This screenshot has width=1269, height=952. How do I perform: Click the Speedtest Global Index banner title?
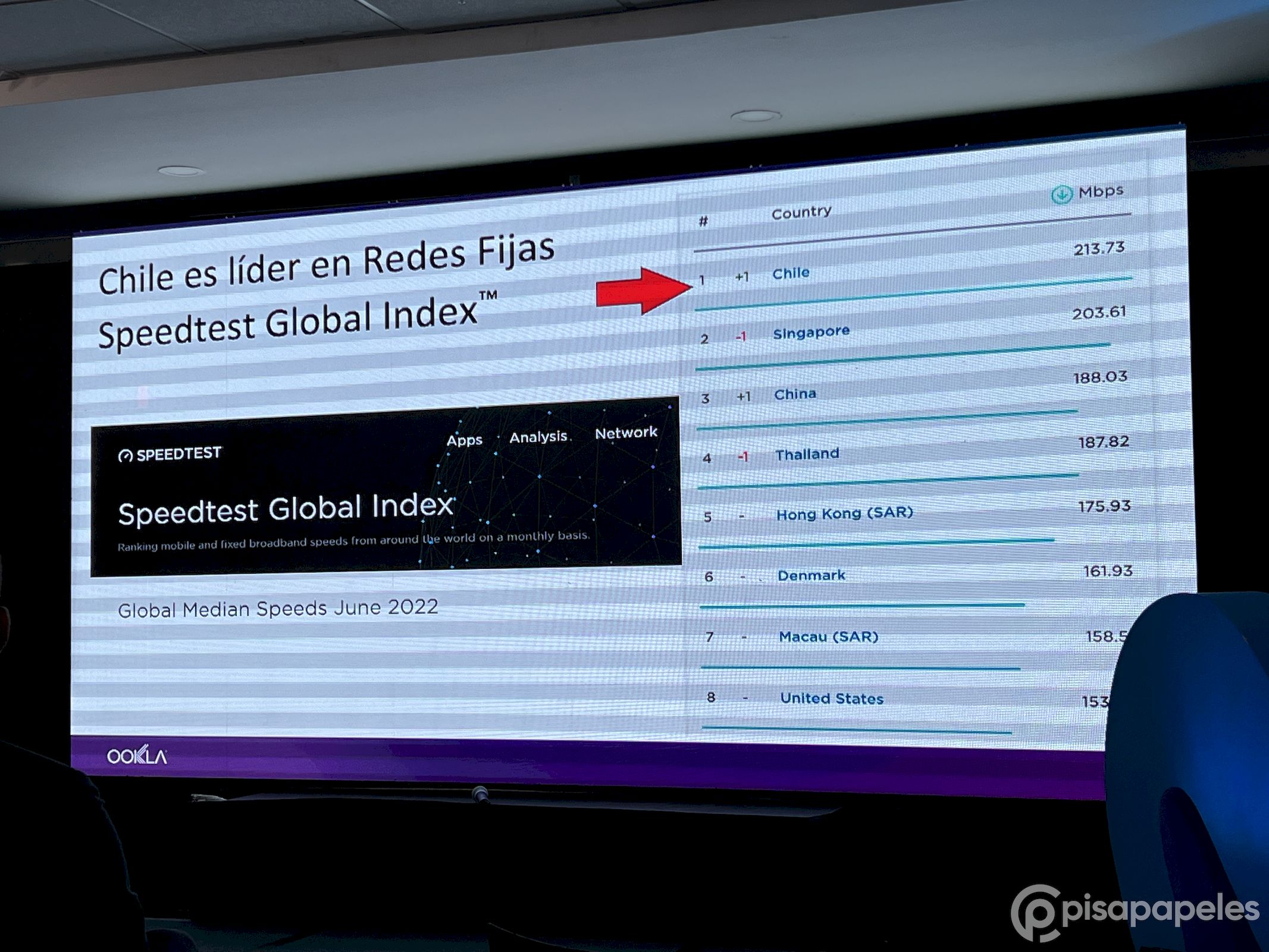pyautogui.click(x=286, y=509)
